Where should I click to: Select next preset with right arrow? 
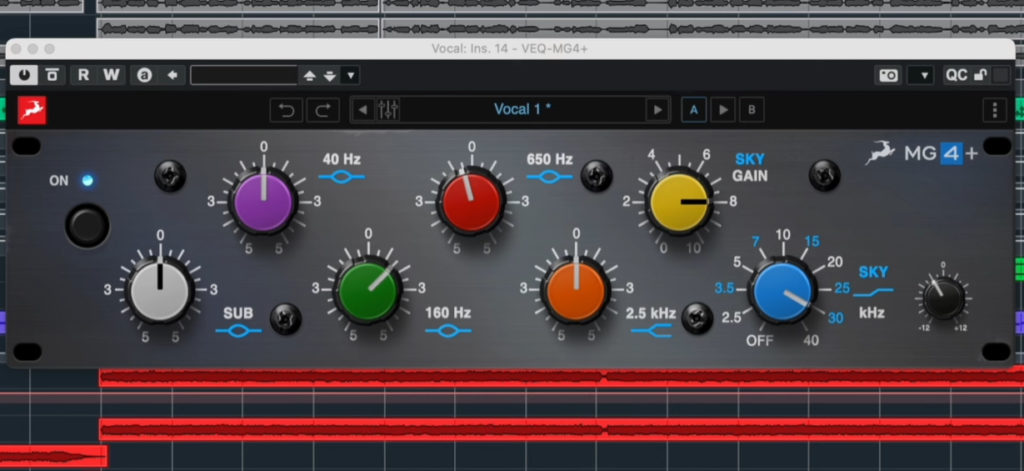pyautogui.click(x=657, y=109)
